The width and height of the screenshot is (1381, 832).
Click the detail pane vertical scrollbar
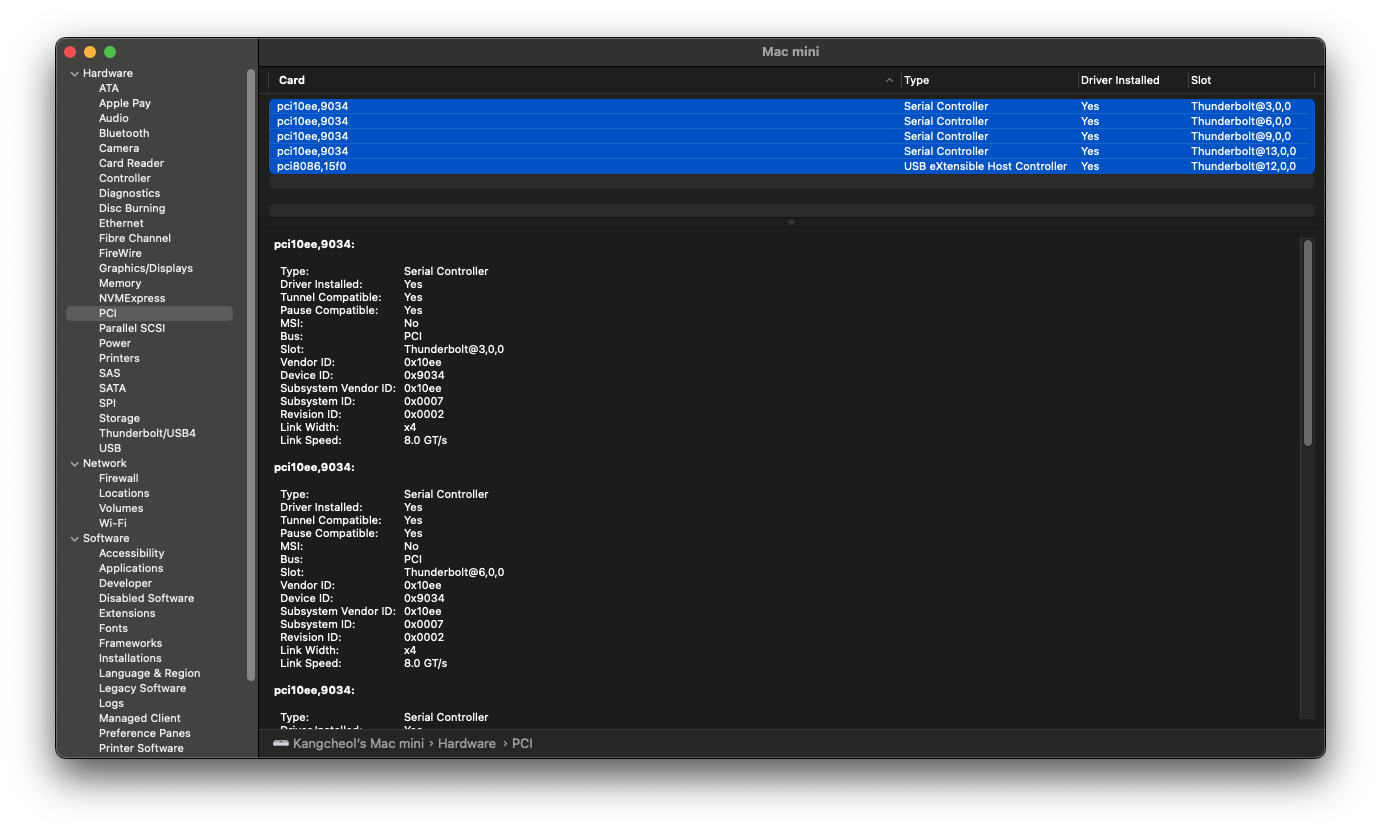[1307, 342]
